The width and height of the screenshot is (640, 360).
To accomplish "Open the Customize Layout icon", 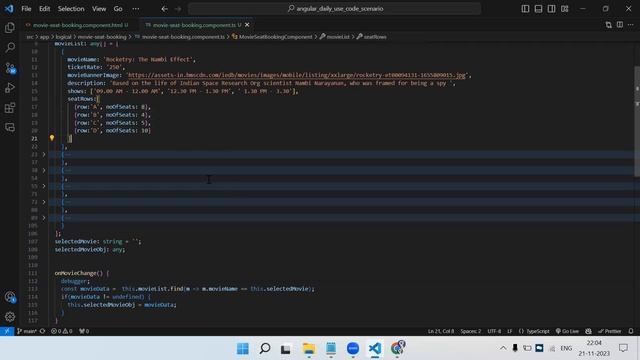I will 564,9.
